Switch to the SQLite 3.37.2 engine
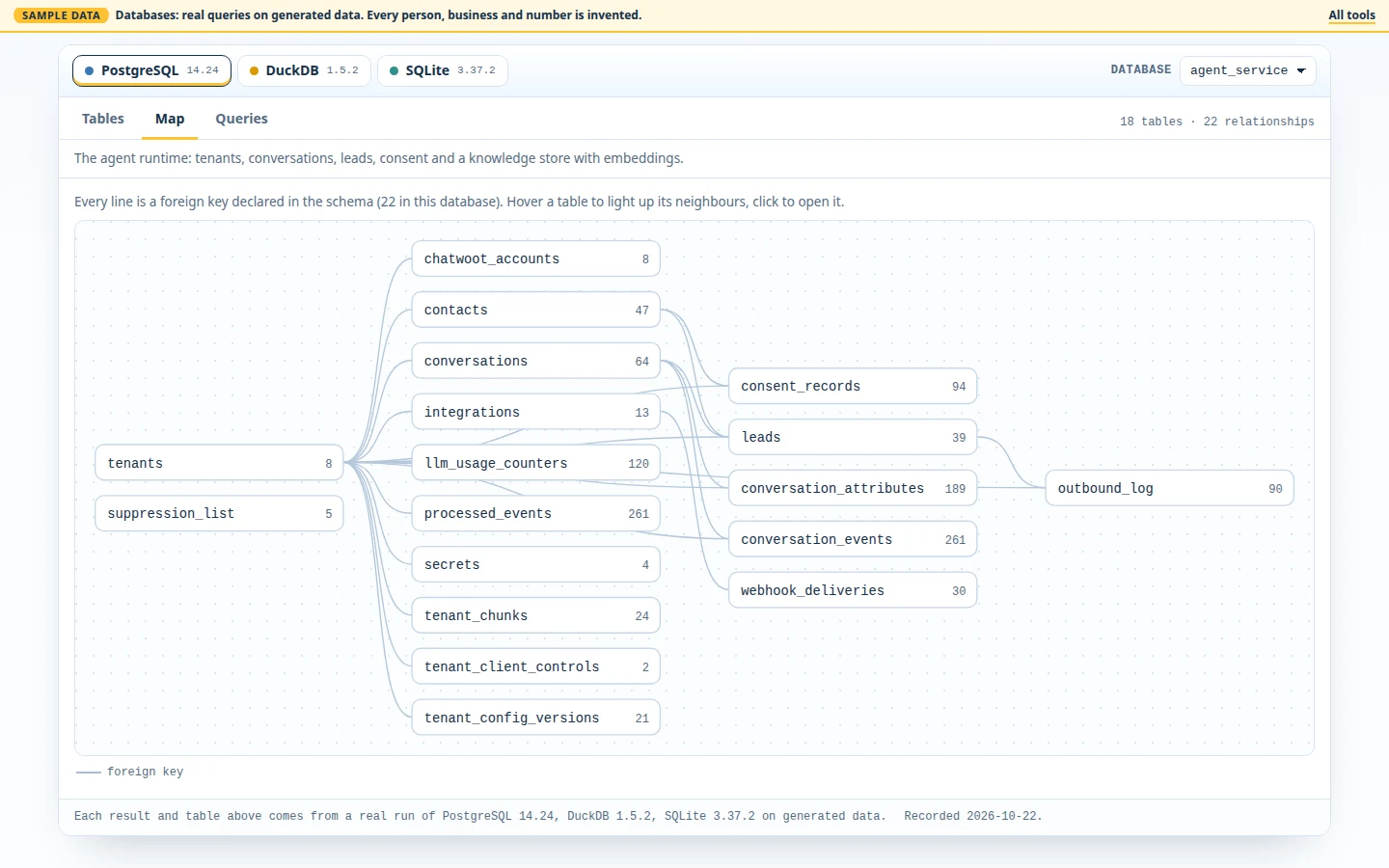 pos(443,70)
